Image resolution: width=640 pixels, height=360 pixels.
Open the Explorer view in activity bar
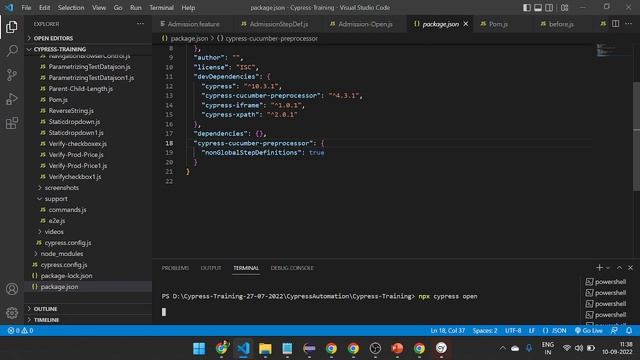tap(12, 27)
